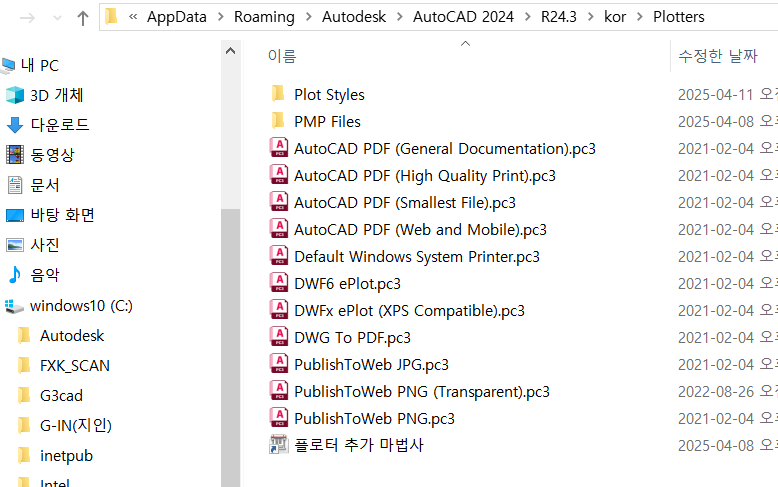Navigate to Roaming in the breadcrumb

pos(264,17)
